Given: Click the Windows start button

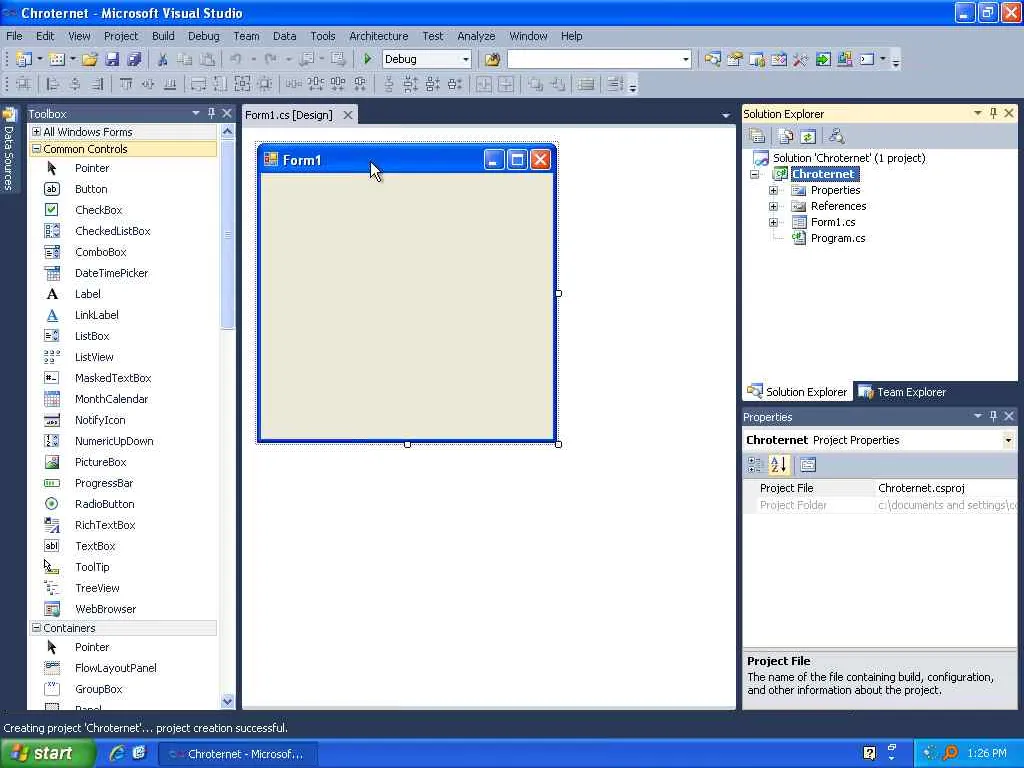Looking at the screenshot, I should point(47,754).
